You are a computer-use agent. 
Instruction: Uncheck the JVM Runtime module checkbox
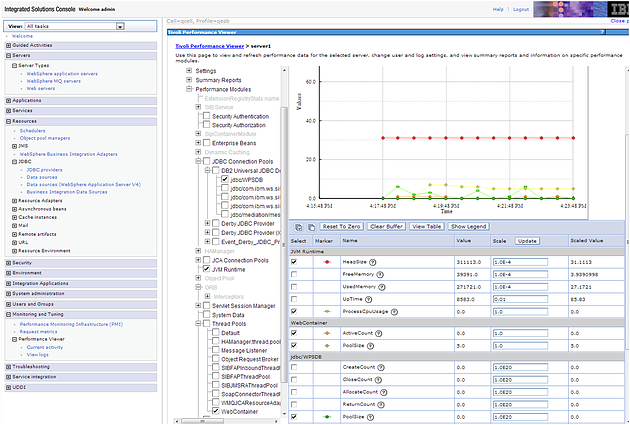(206, 270)
